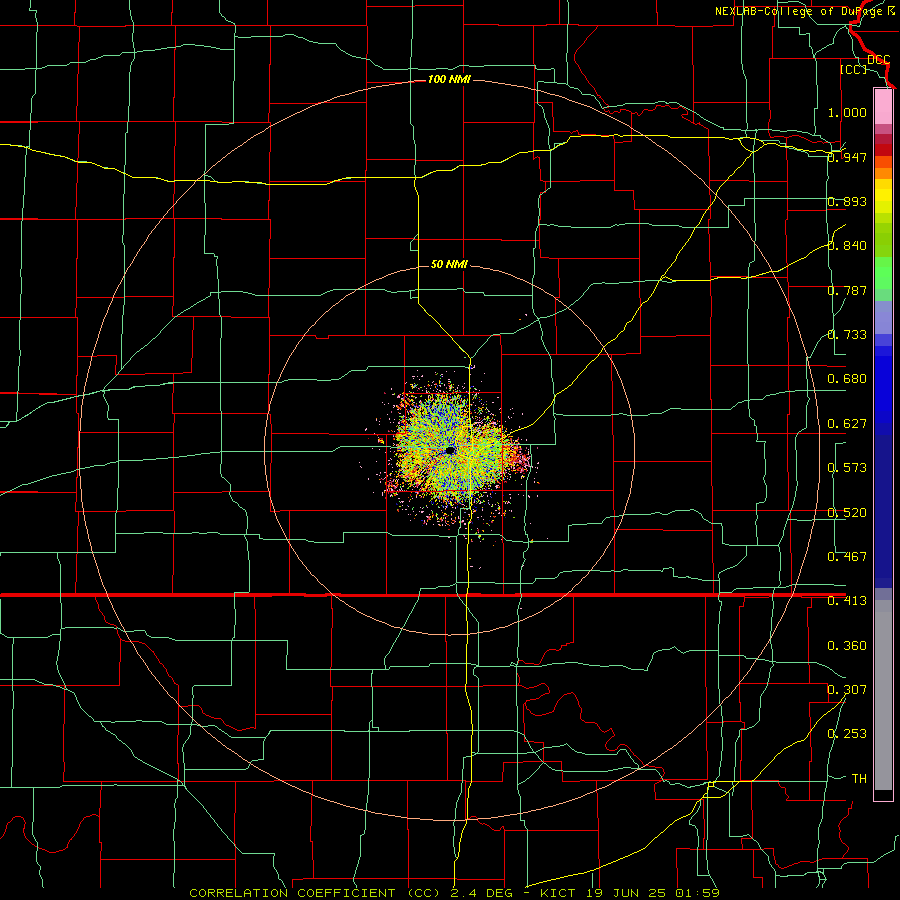Select the 0.520 scale value
Screen dimensions: 900x900
847,513
